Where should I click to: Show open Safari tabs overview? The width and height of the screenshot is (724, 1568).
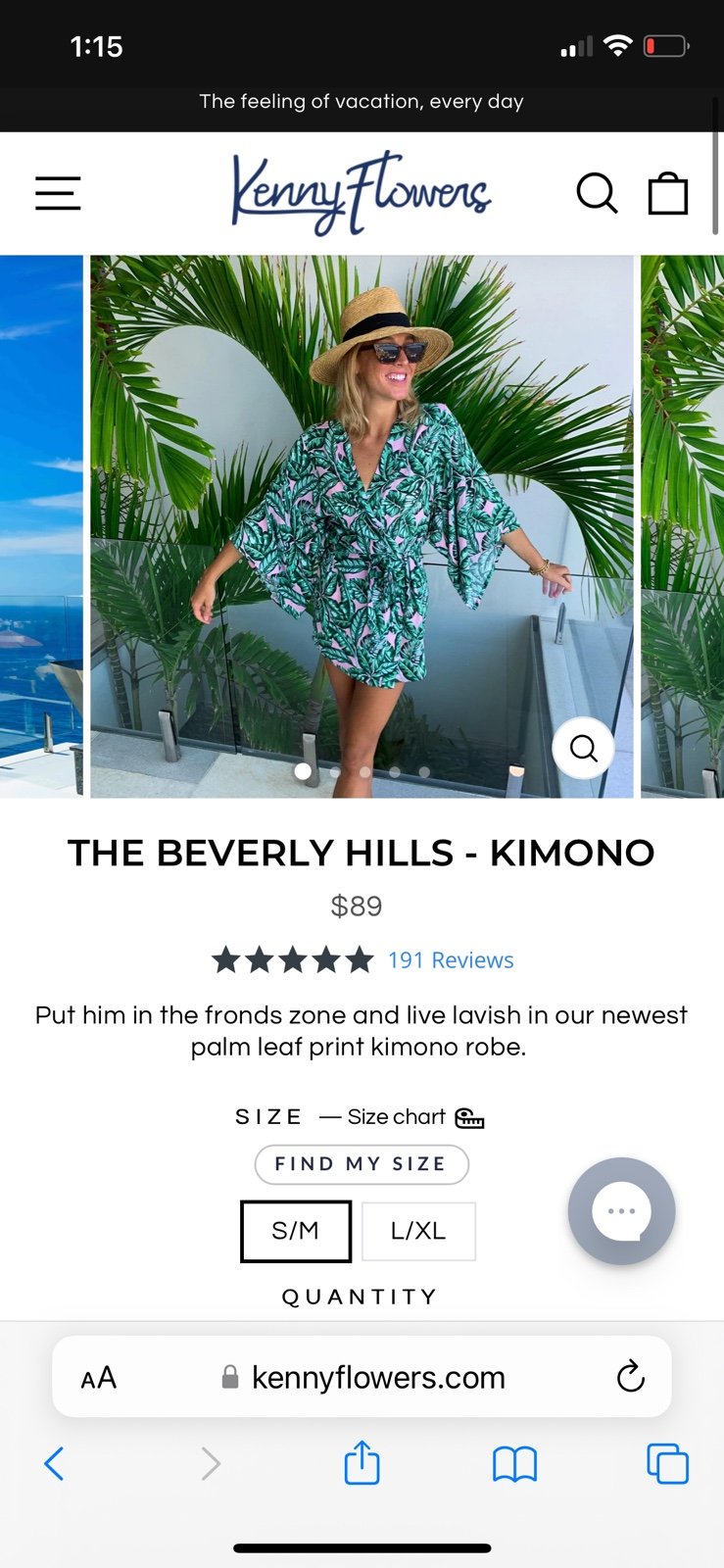tap(668, 1464)
